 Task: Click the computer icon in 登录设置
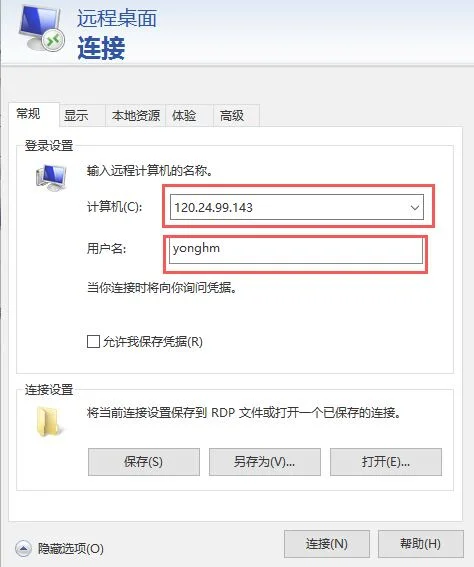51,178
